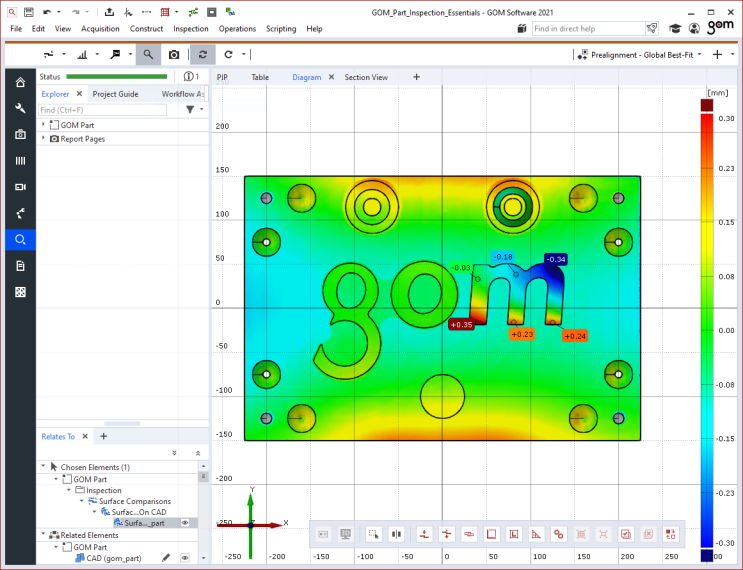
Task: Open the Scripting menu
Action: [x=281, y=28]
